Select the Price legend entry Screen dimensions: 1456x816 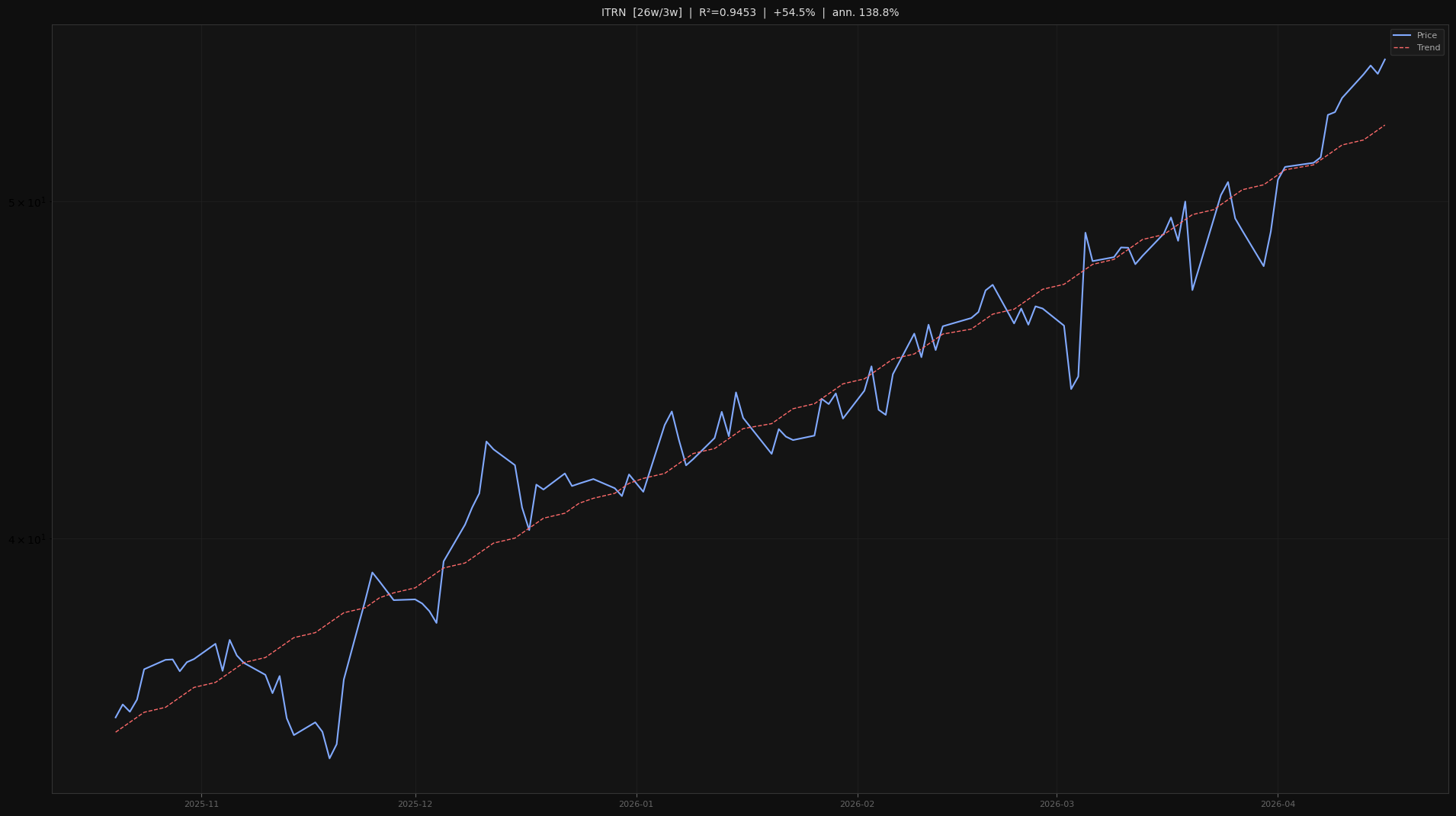pyautogui.click(x=1427, y=35)
